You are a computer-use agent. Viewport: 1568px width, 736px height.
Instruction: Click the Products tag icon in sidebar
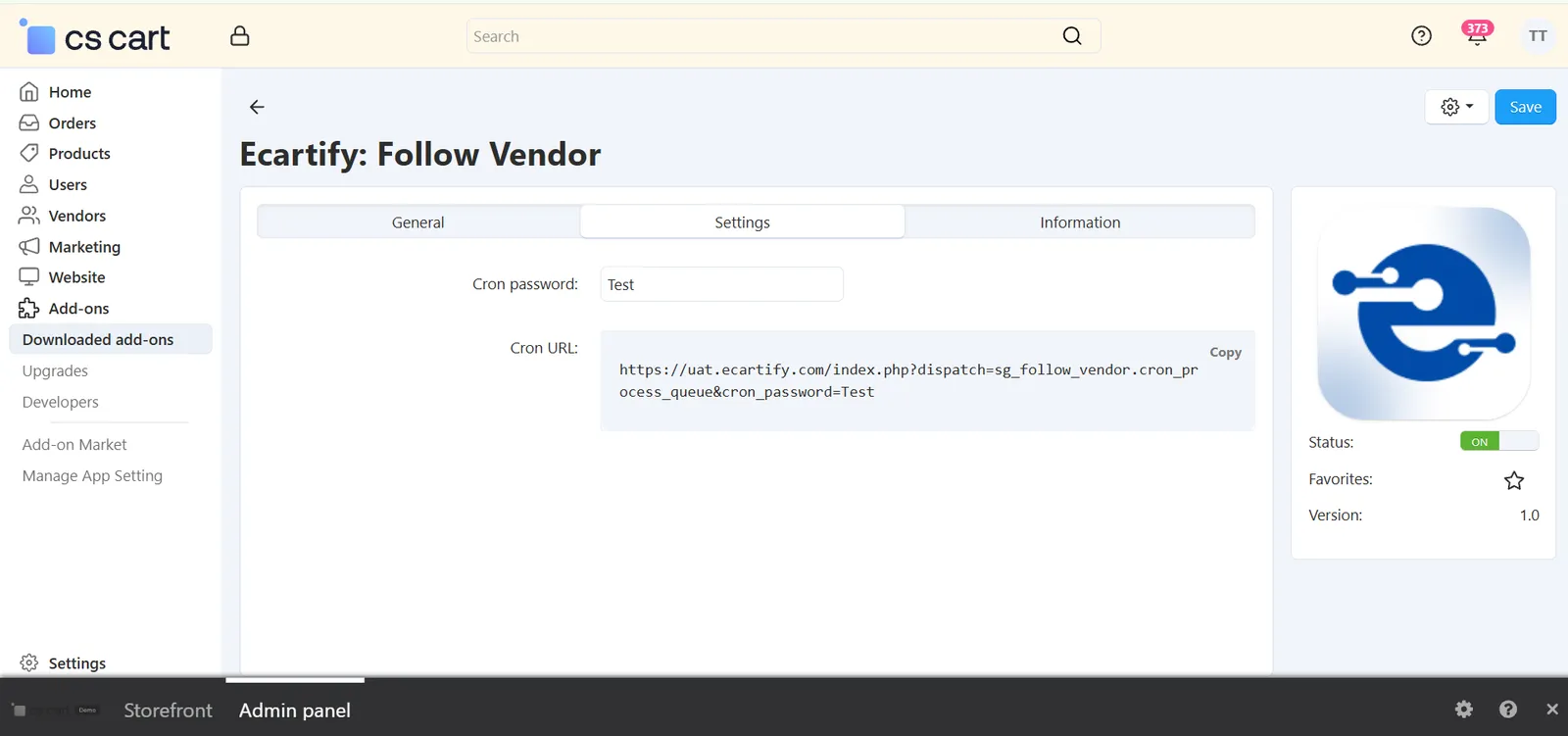(29, 154)
